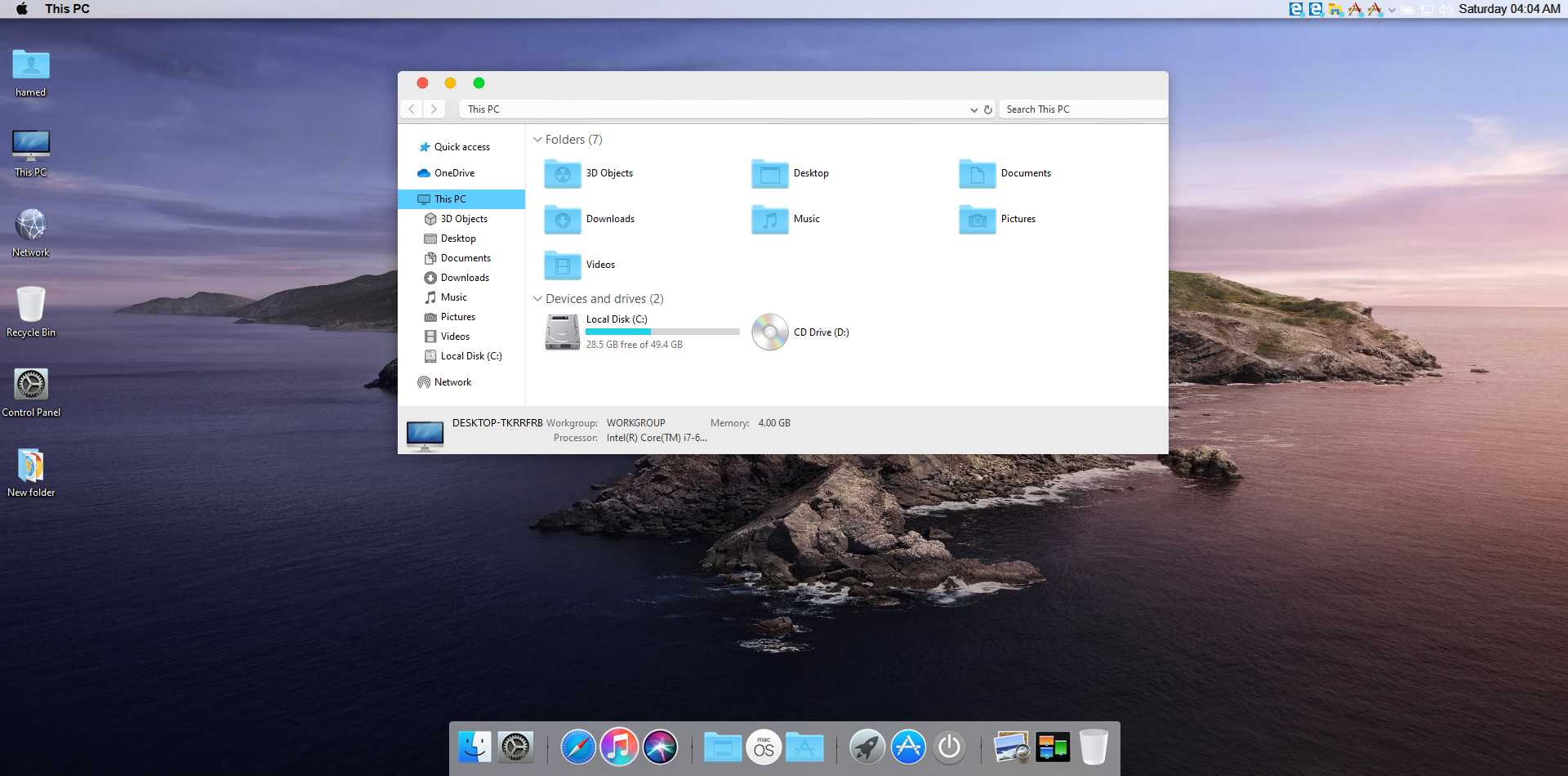Viewport: 1568px width, 776px height.
Task: Open the App Store dock icon
Action: click(908, 747)
